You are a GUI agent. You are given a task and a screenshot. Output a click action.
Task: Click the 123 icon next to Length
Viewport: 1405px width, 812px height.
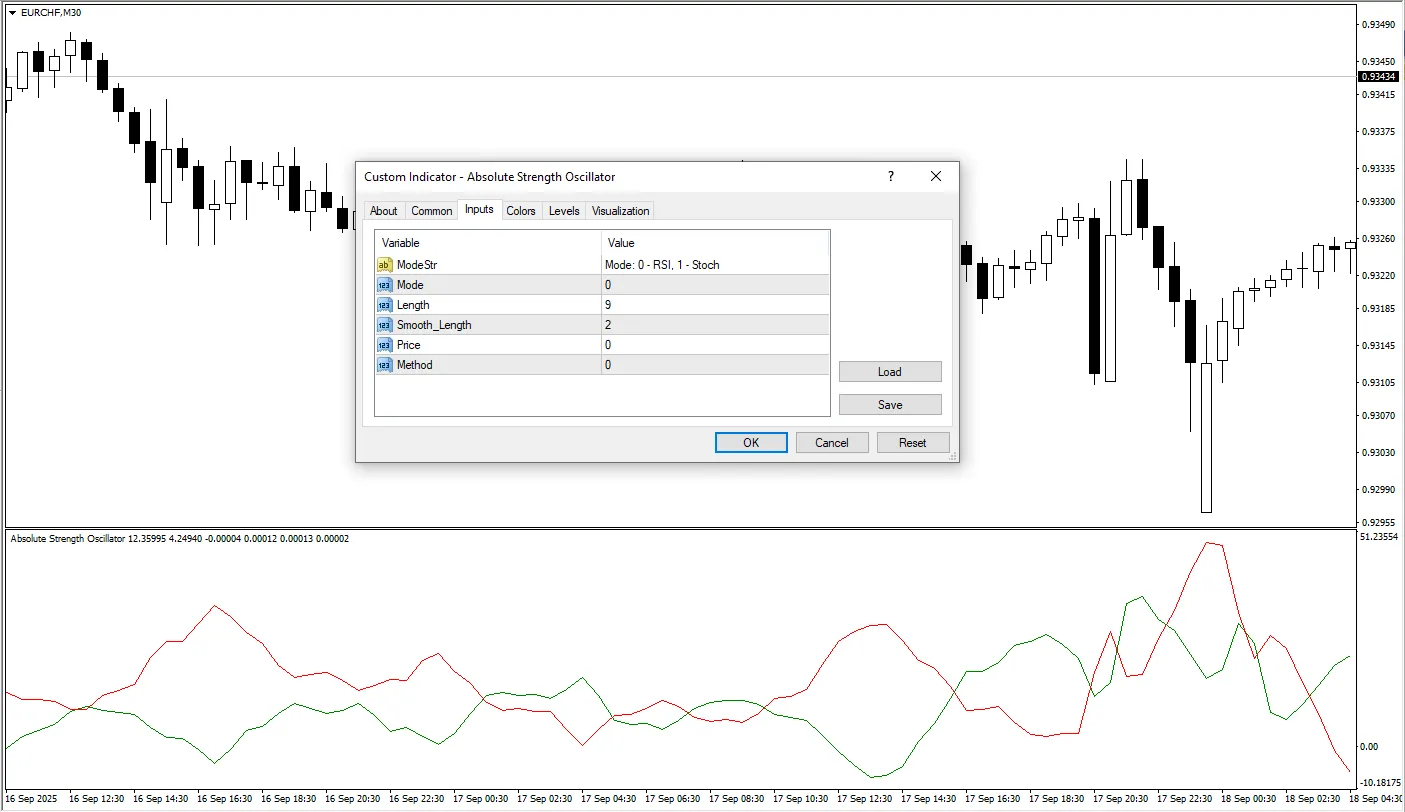click(x=385, y=304)
